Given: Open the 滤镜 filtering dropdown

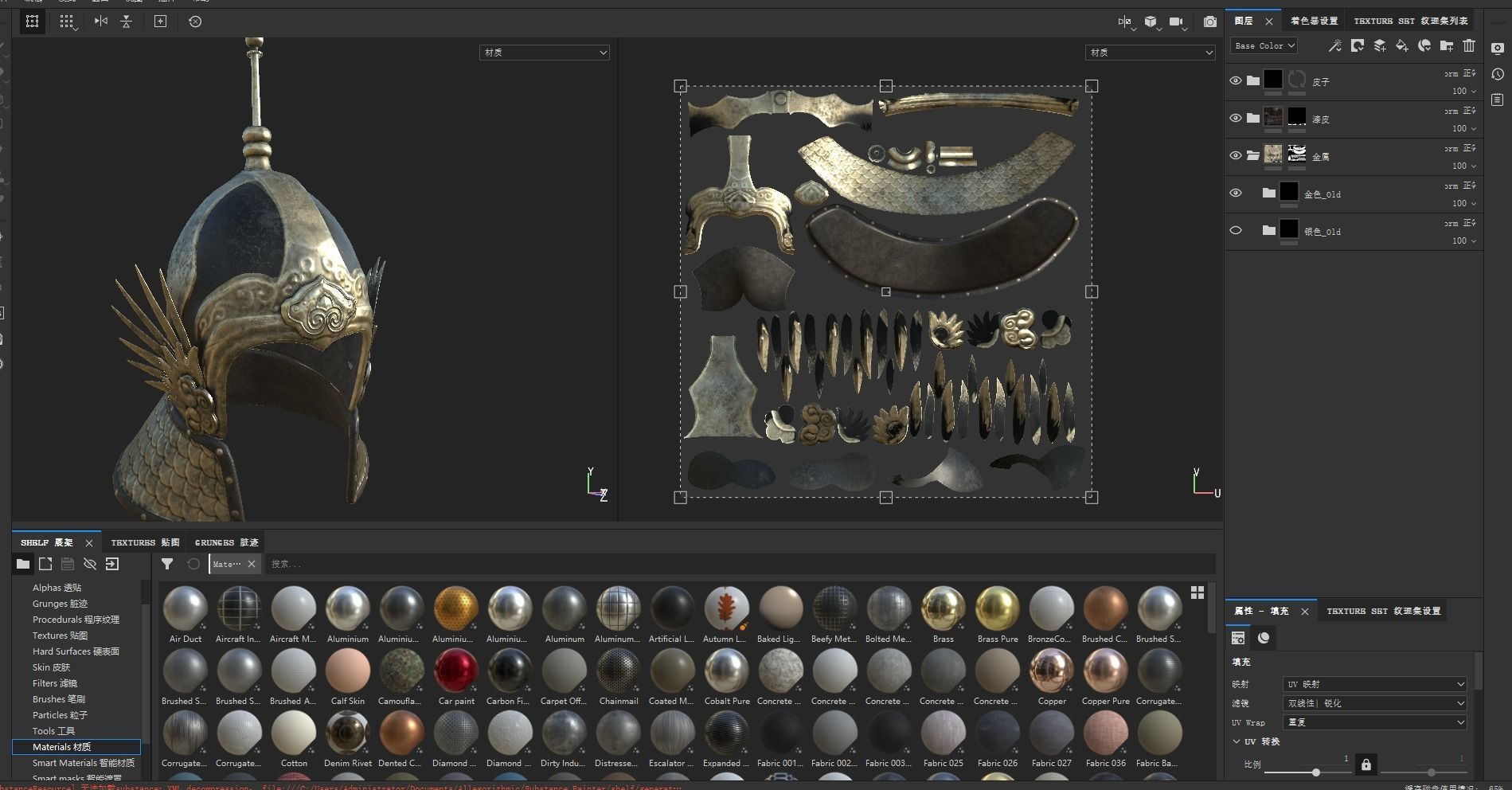Looking at the screenshot, I should [1375, 703].
